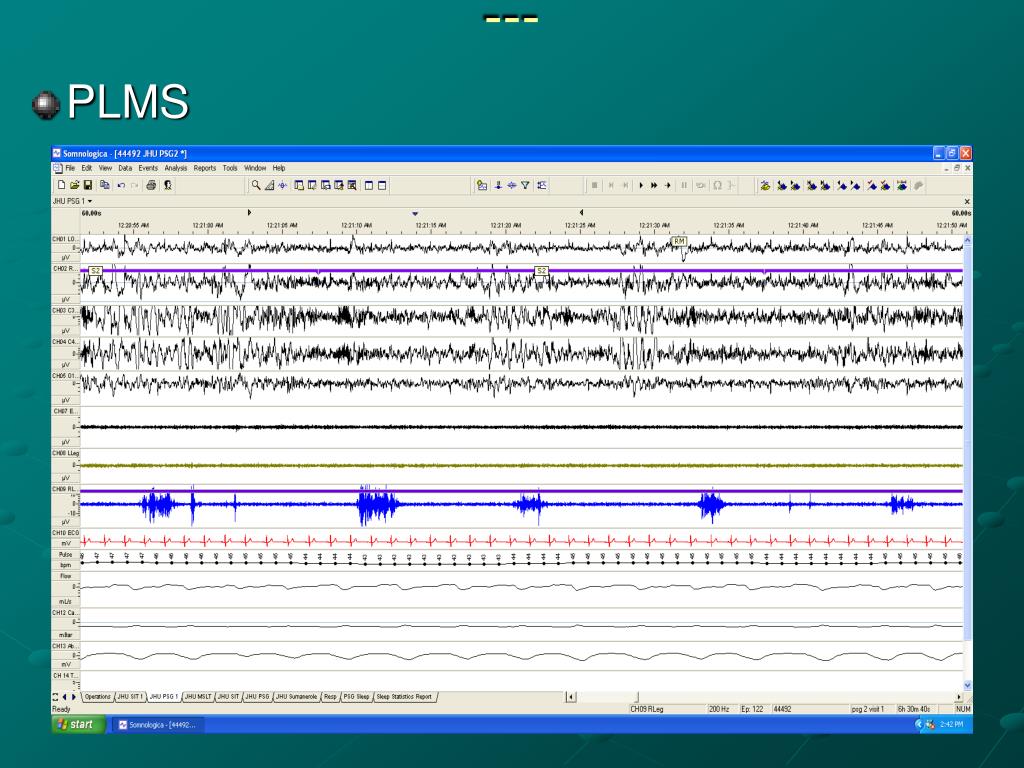
Task: Click the vertical scrollbar down arrow
Action: click(x=967, y=685)
